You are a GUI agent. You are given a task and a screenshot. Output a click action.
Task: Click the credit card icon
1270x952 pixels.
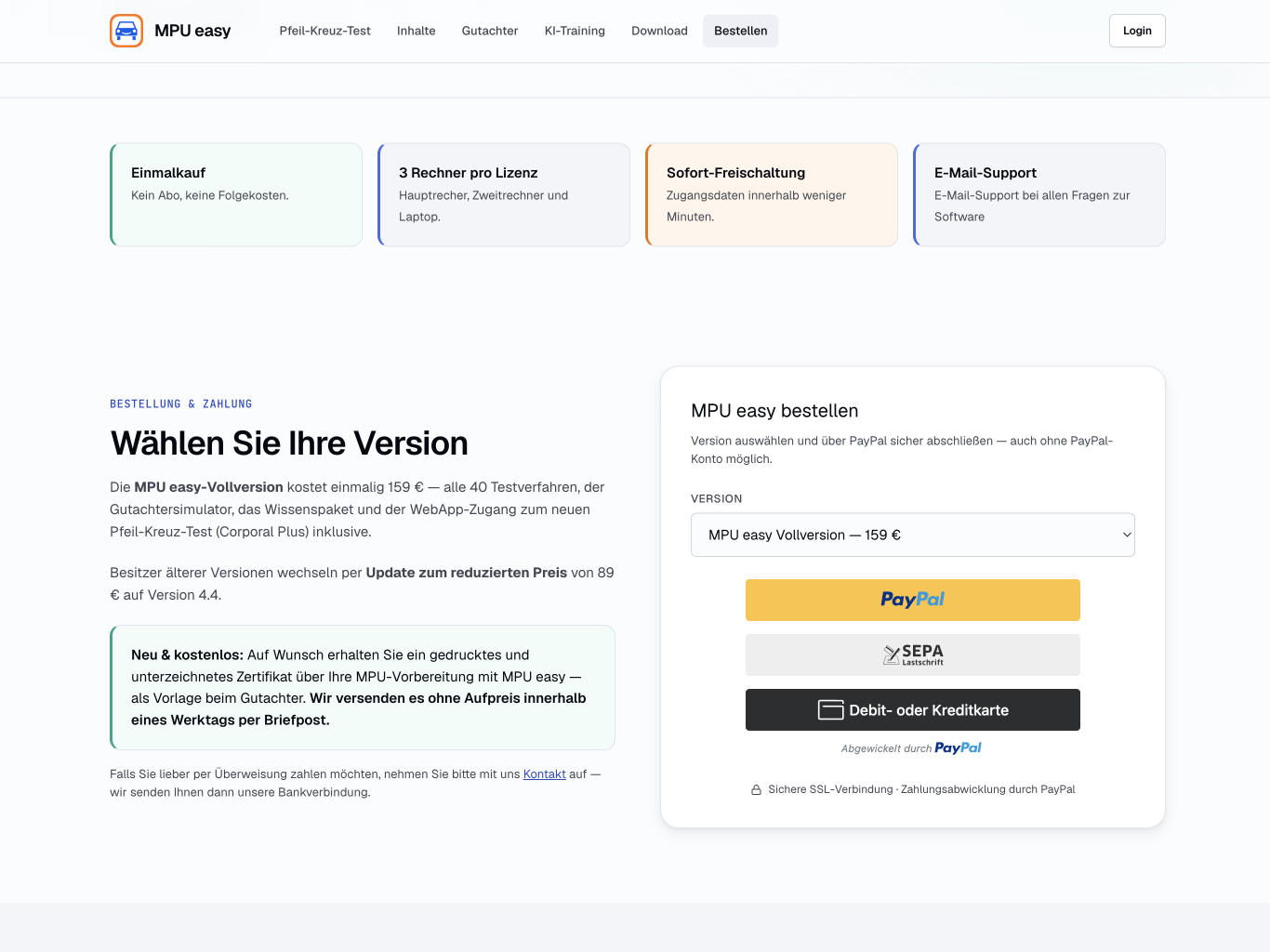[x=830, y=710]
